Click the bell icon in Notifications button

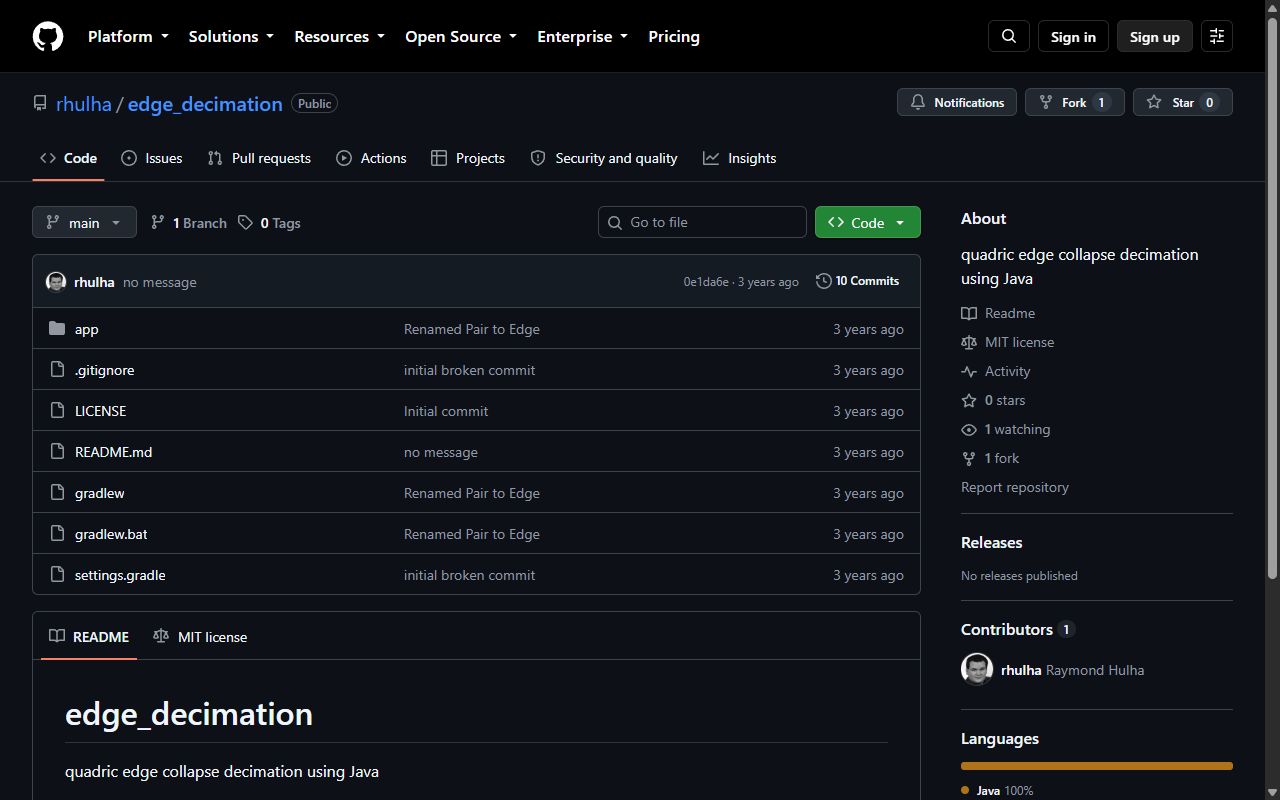[x=918, y=102]
